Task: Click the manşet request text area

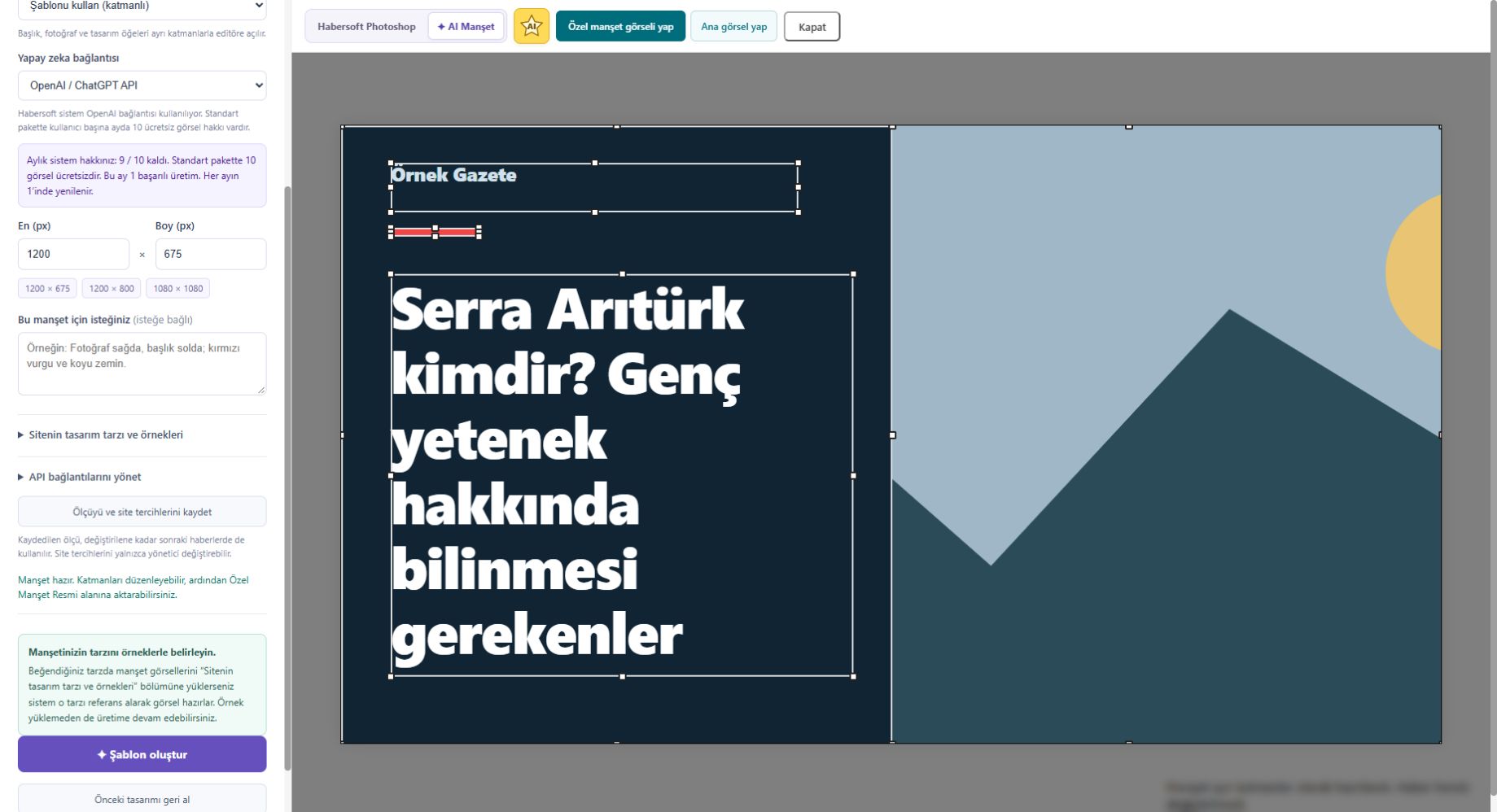Action: coord(142,364)
